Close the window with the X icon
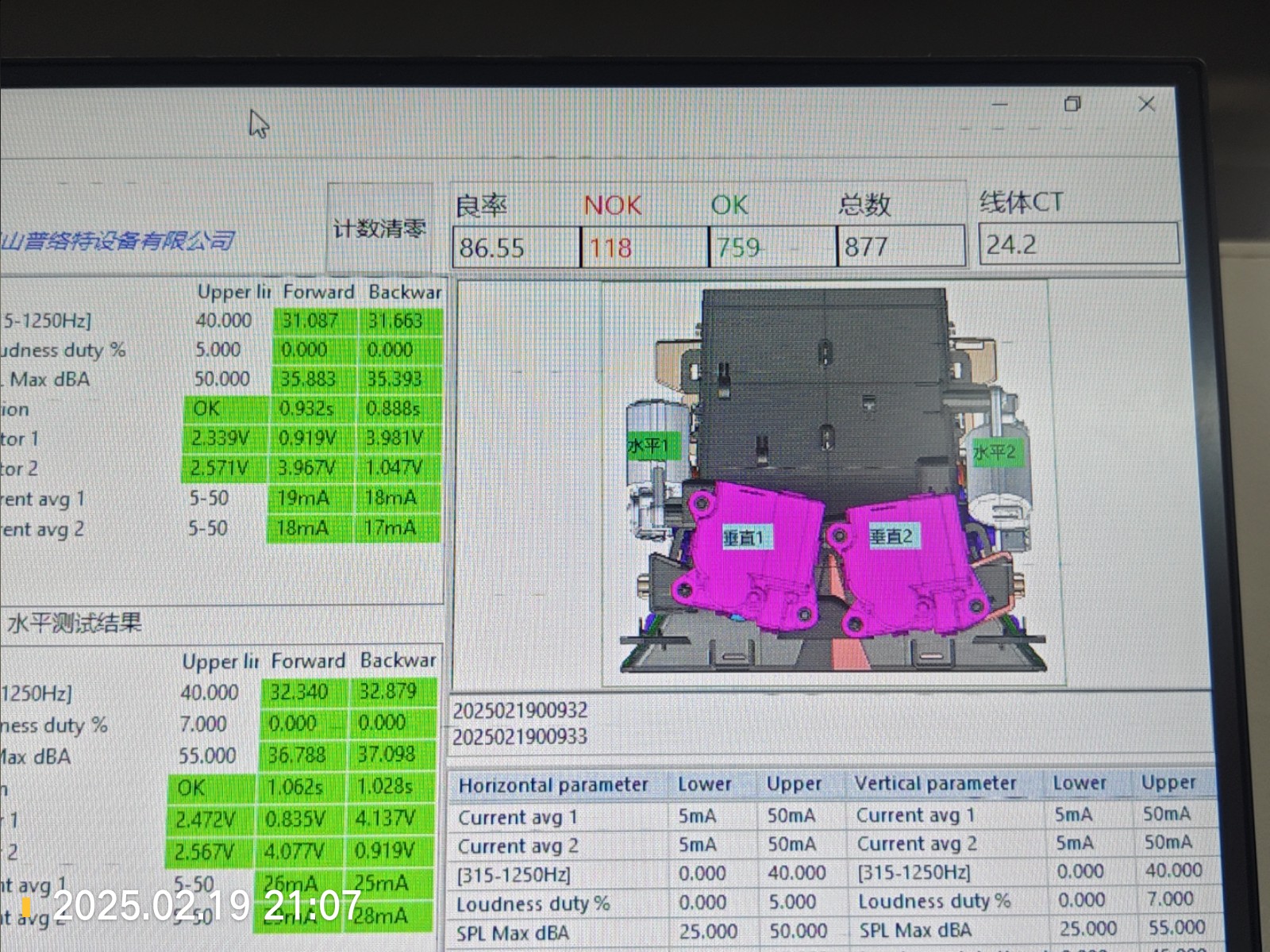The height and width of the screenshot is (952, 1270). click(1146, 104)
